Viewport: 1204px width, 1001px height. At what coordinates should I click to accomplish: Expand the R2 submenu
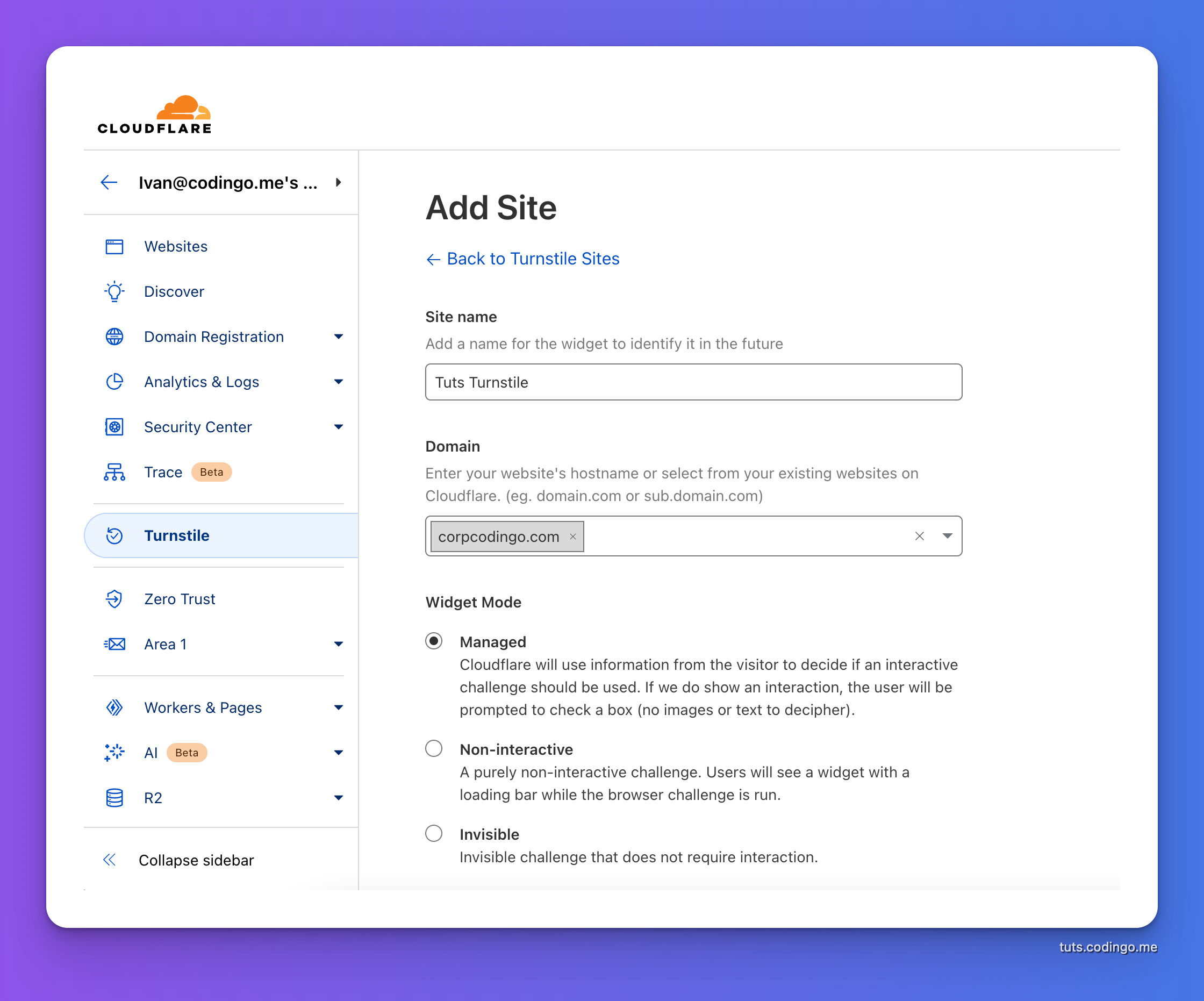click(x=338, y=797)
